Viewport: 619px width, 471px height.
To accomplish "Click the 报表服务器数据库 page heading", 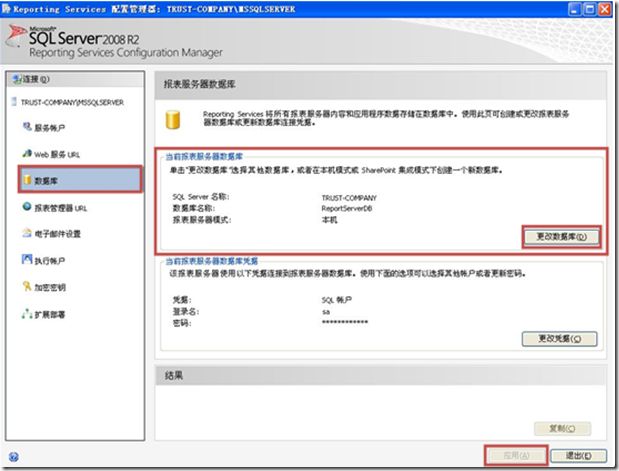I will (199, 84).
